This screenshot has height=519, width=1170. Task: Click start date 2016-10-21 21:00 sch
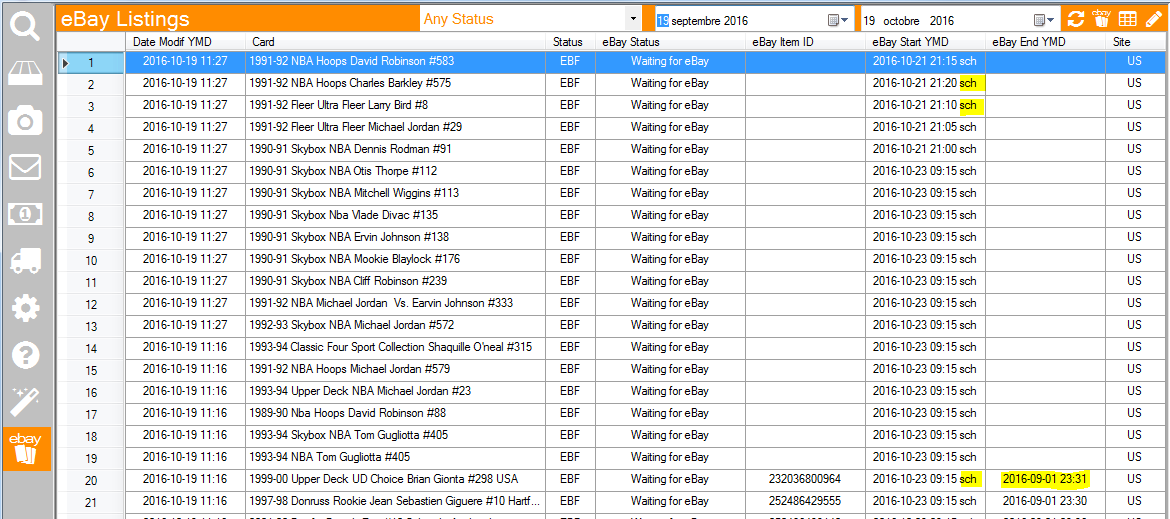coord(925,149)
